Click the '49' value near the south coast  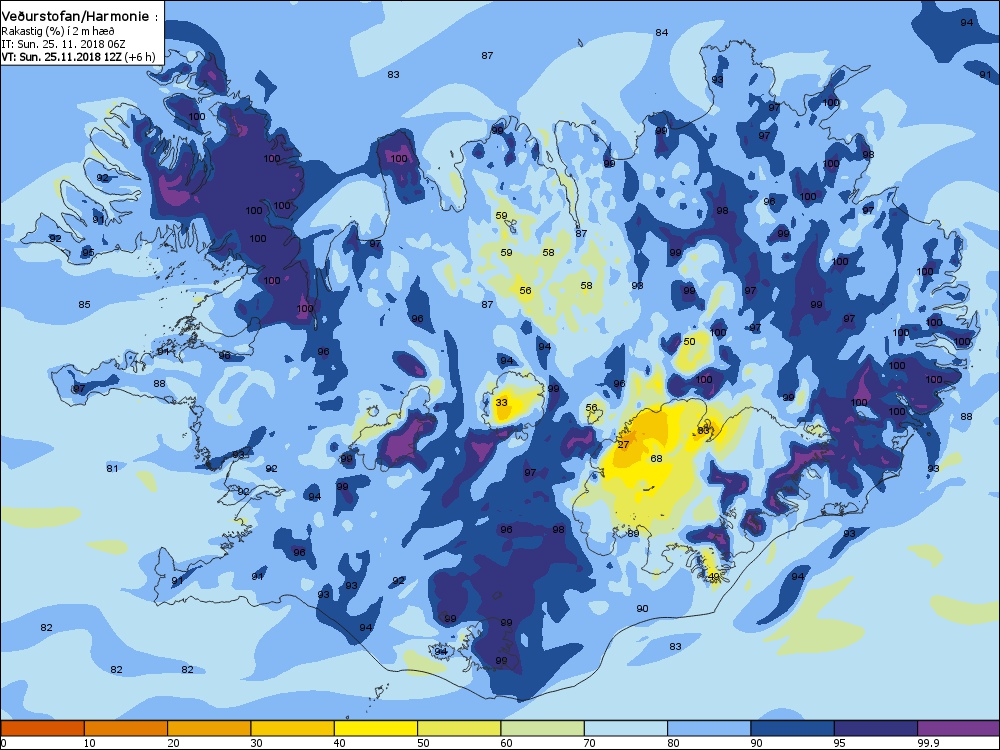714,577
